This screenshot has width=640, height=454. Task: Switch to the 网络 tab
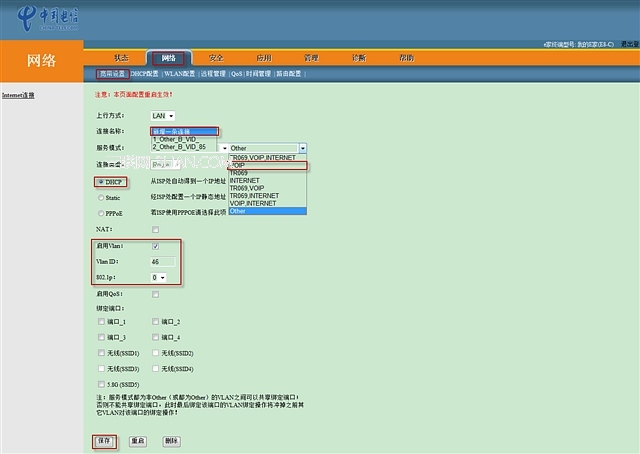point(169,58)
